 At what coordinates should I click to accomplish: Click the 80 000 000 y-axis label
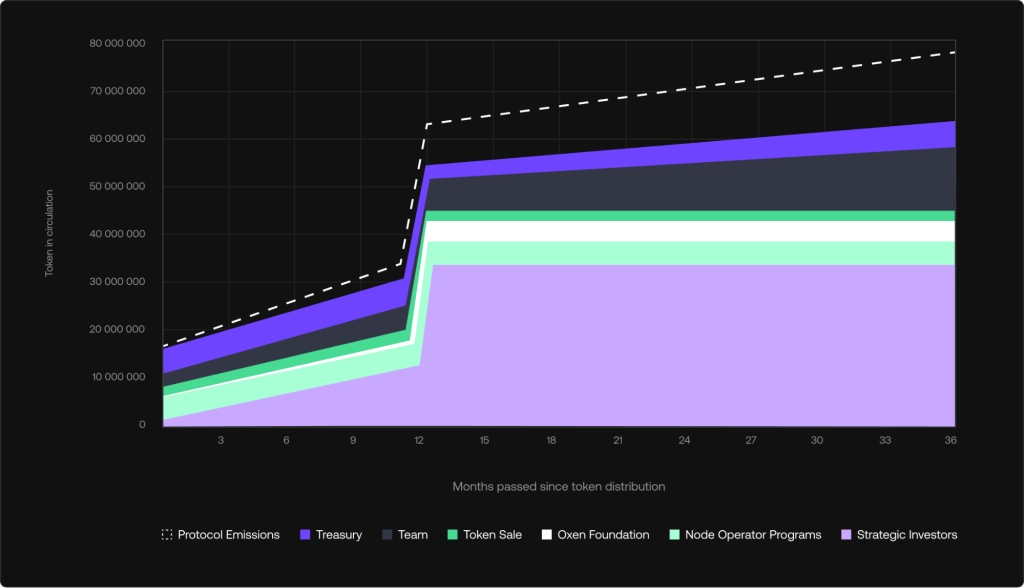117,44
